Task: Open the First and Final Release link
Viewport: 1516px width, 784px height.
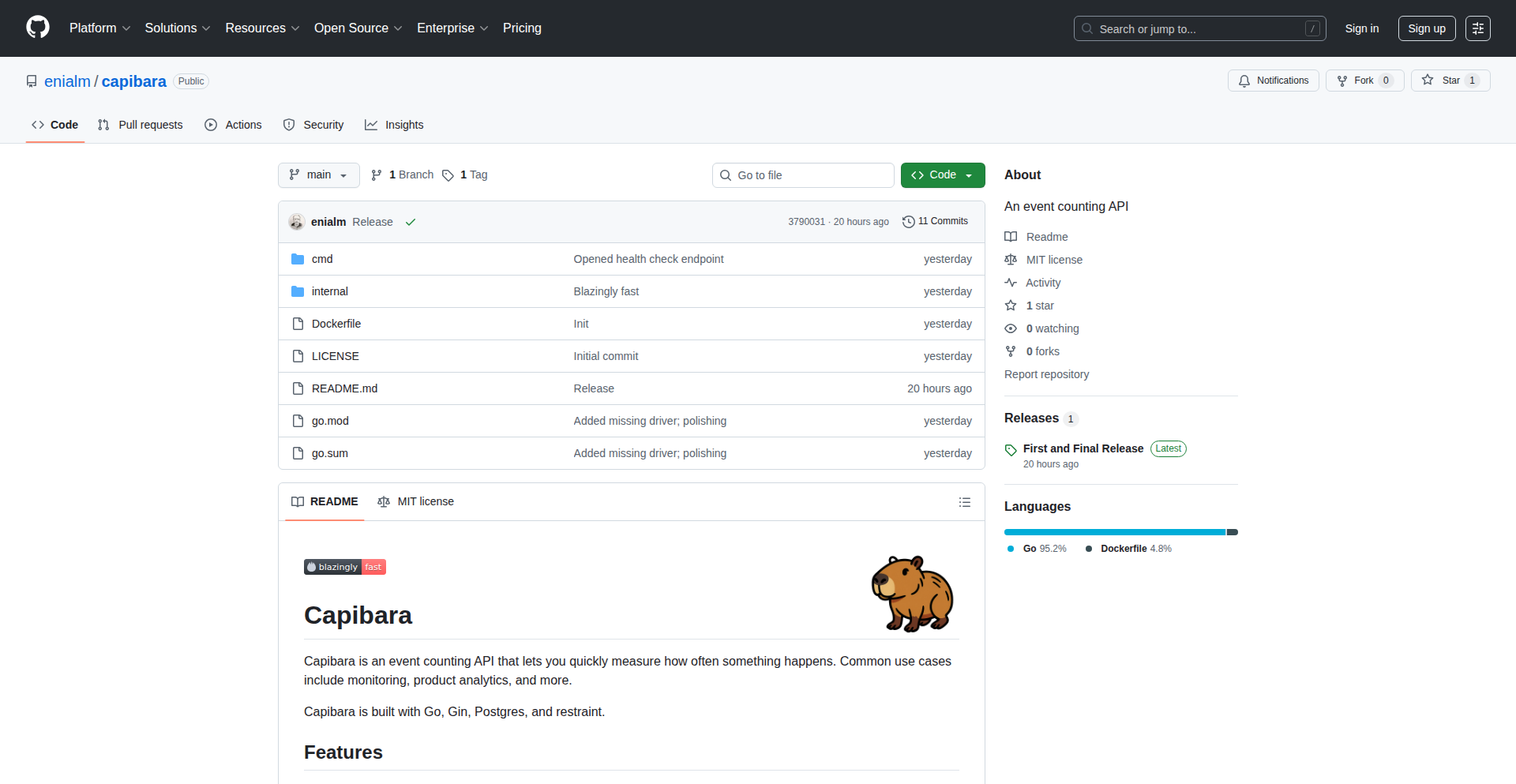Action: (1083, 448)
